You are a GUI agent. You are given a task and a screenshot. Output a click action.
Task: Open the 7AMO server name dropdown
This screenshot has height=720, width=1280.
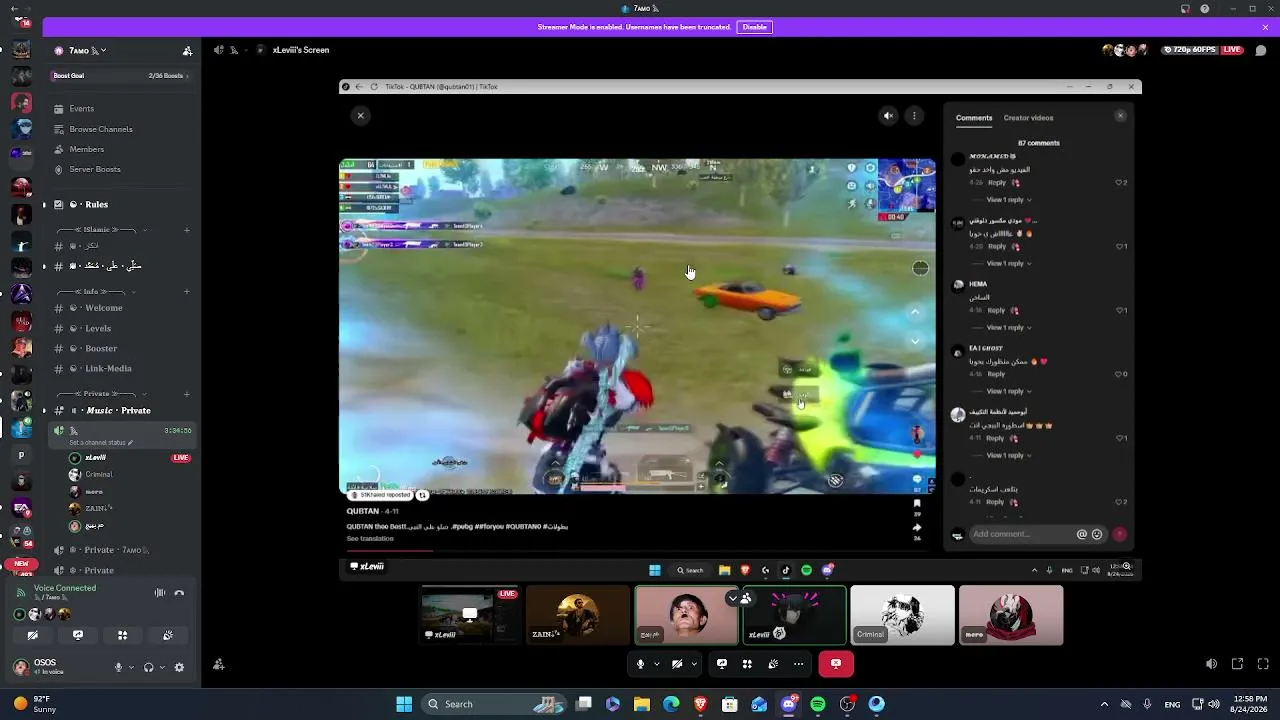(86, 51)
